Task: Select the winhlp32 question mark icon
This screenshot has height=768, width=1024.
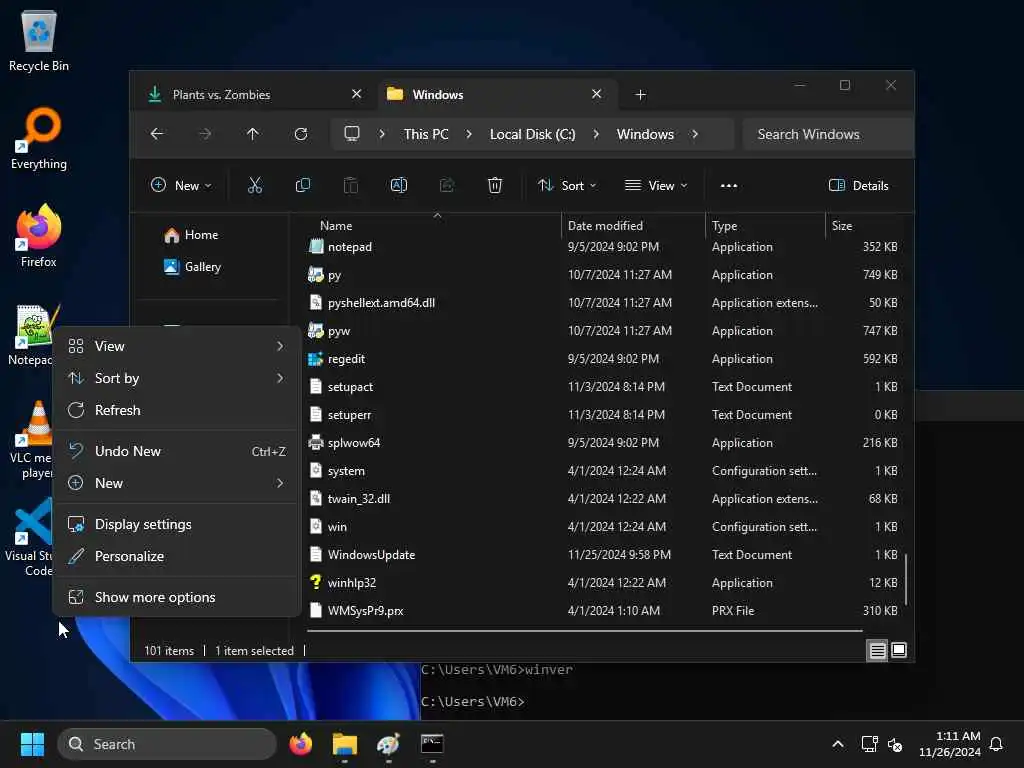Action: 315,583
